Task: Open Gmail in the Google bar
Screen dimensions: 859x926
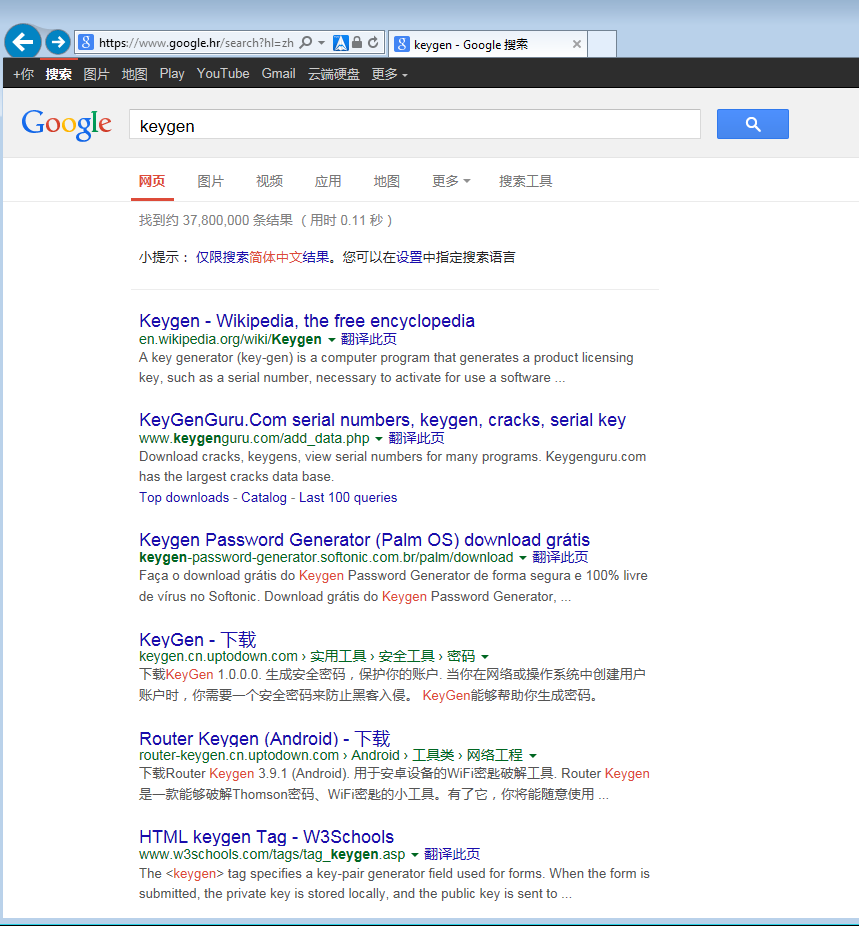Action: 278,74
